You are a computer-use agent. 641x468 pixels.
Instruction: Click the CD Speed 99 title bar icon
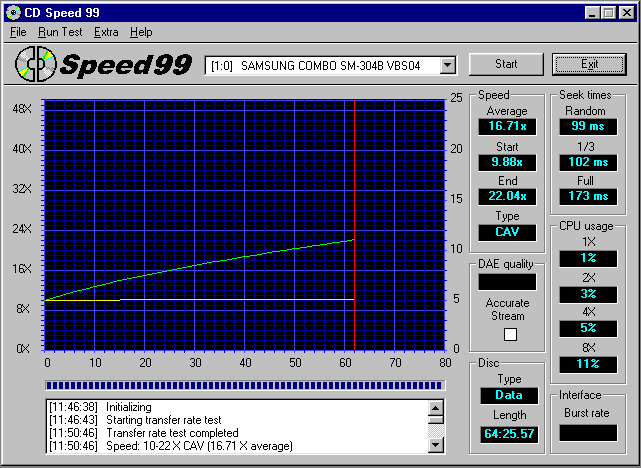click(x=12, y=12)
